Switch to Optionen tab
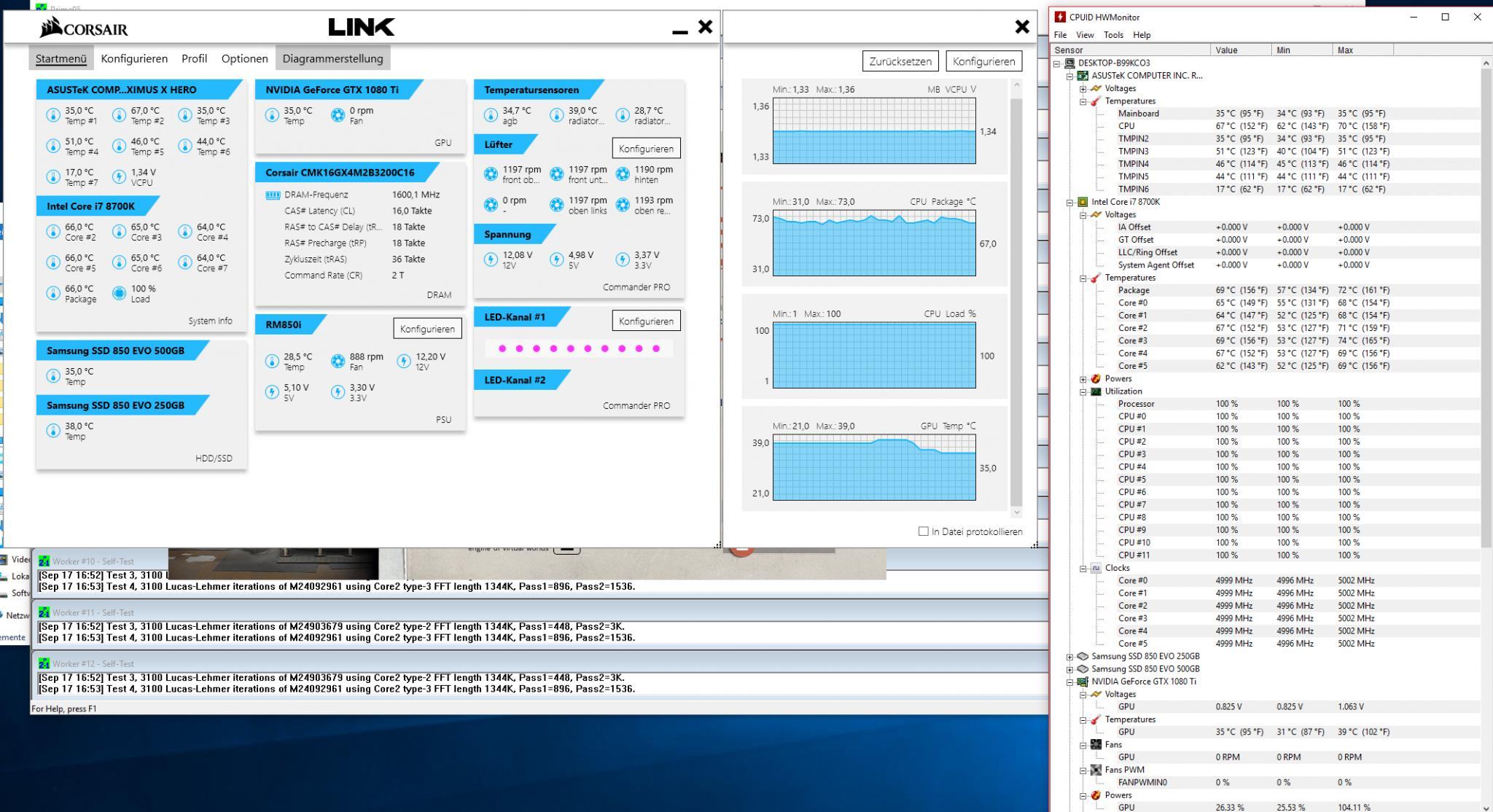This screenshot has height=812, width=1493. coord(245,58)
